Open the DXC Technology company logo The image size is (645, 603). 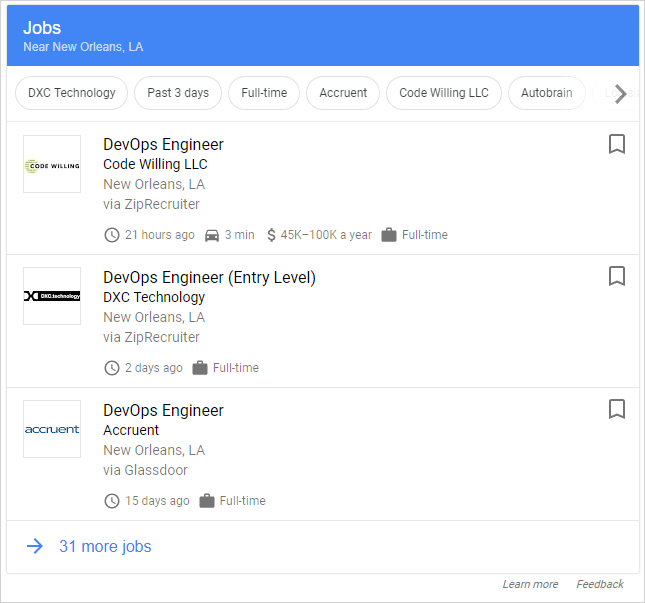pyautogui.click(x=52, y=296)
